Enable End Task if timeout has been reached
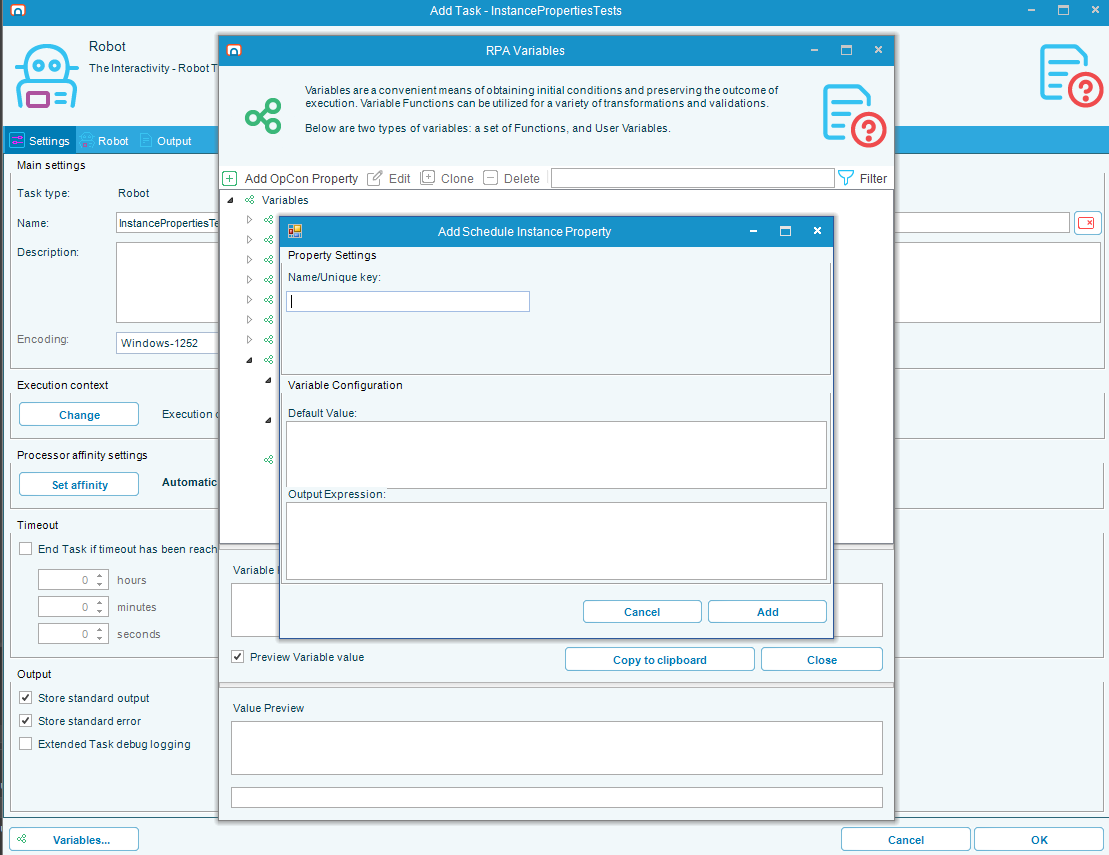 point(24,548)
